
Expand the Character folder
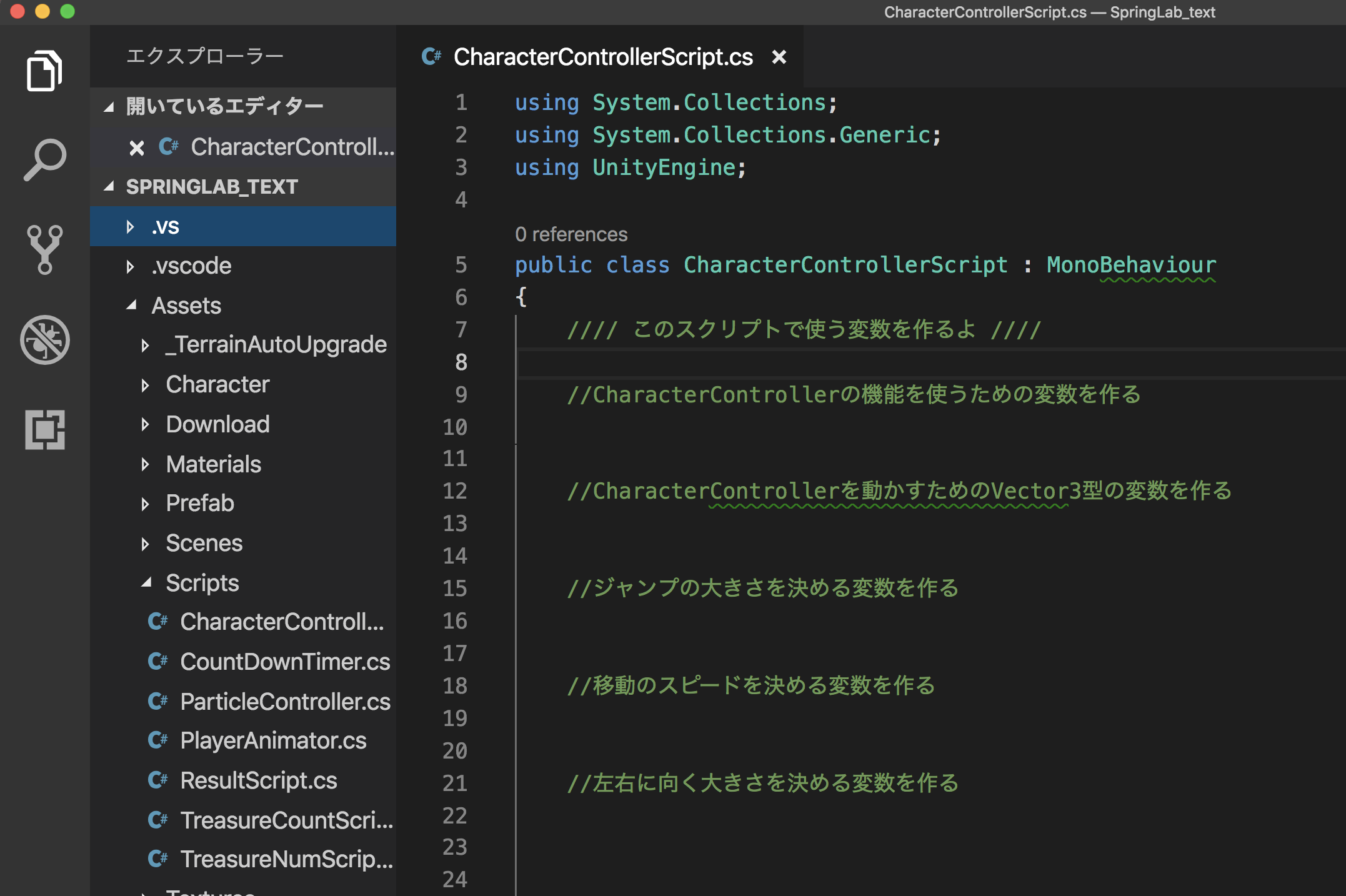(145, 384)
